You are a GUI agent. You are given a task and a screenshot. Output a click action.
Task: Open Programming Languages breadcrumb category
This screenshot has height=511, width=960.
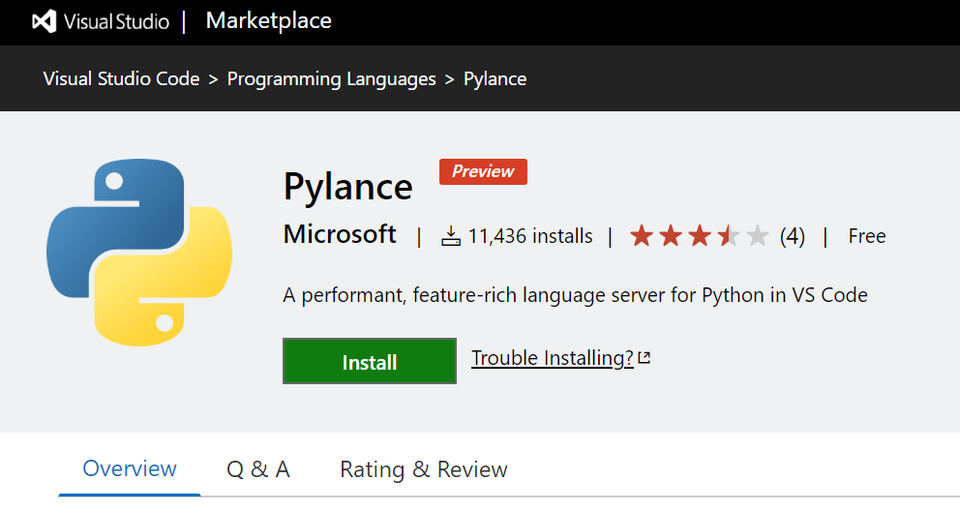pyautogui.click(x=331, y=78)
